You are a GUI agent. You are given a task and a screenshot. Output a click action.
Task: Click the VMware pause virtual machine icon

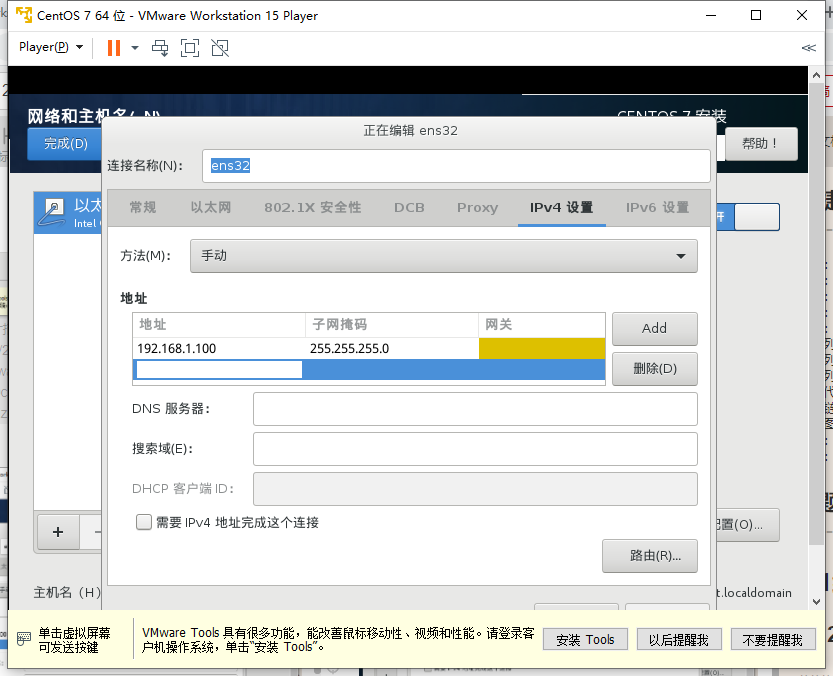[114, 48]
